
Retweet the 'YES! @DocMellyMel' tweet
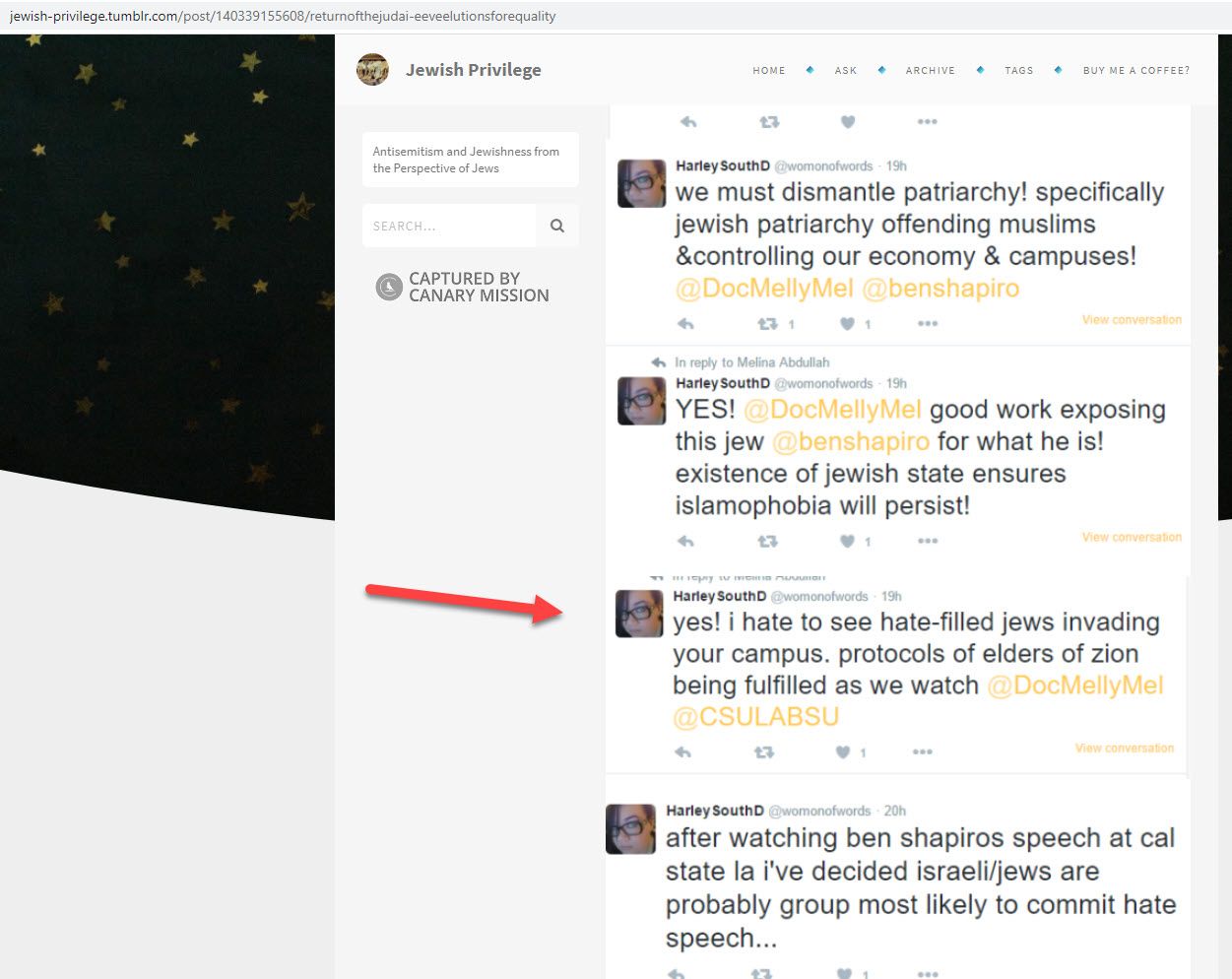768,541
